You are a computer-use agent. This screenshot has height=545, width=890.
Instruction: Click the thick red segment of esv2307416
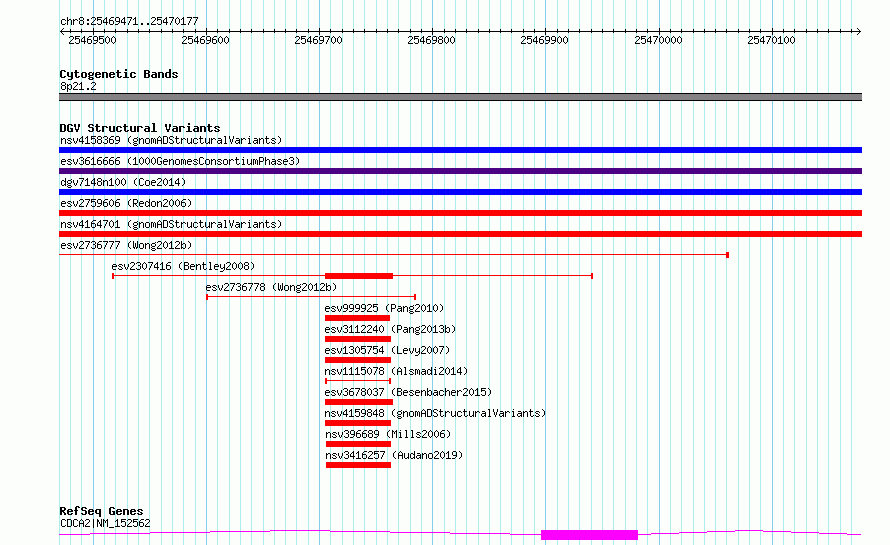pyautogui.click(x=359, y=276)
